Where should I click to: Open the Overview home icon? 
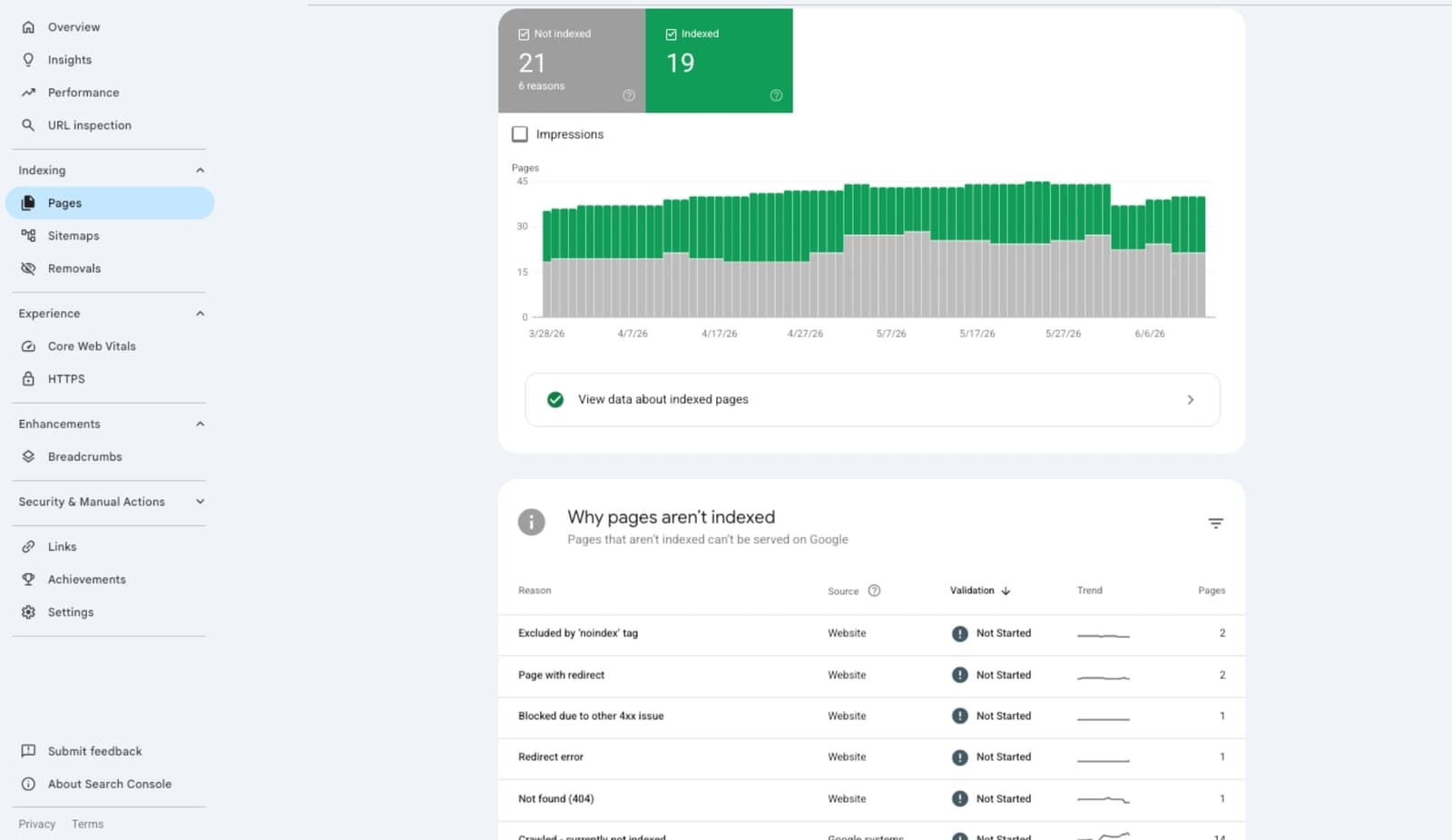28,27
